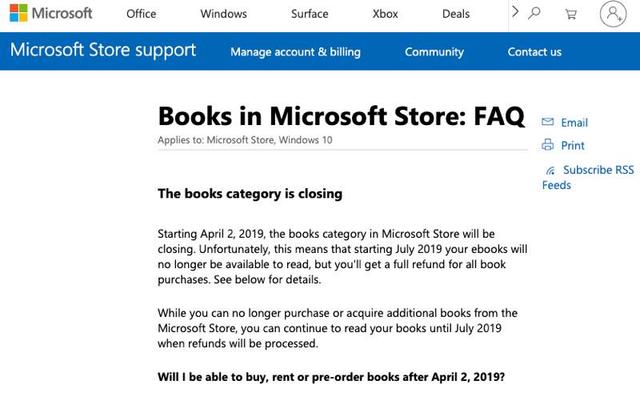Click the RSS feed icon
The height and width of the screenshot is (410, 640).
point(549,171)
